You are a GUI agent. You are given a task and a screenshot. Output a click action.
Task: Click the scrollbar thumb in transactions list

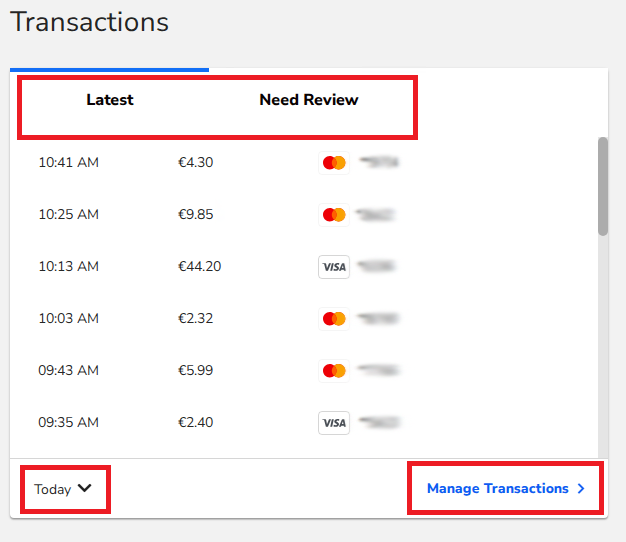603,186
